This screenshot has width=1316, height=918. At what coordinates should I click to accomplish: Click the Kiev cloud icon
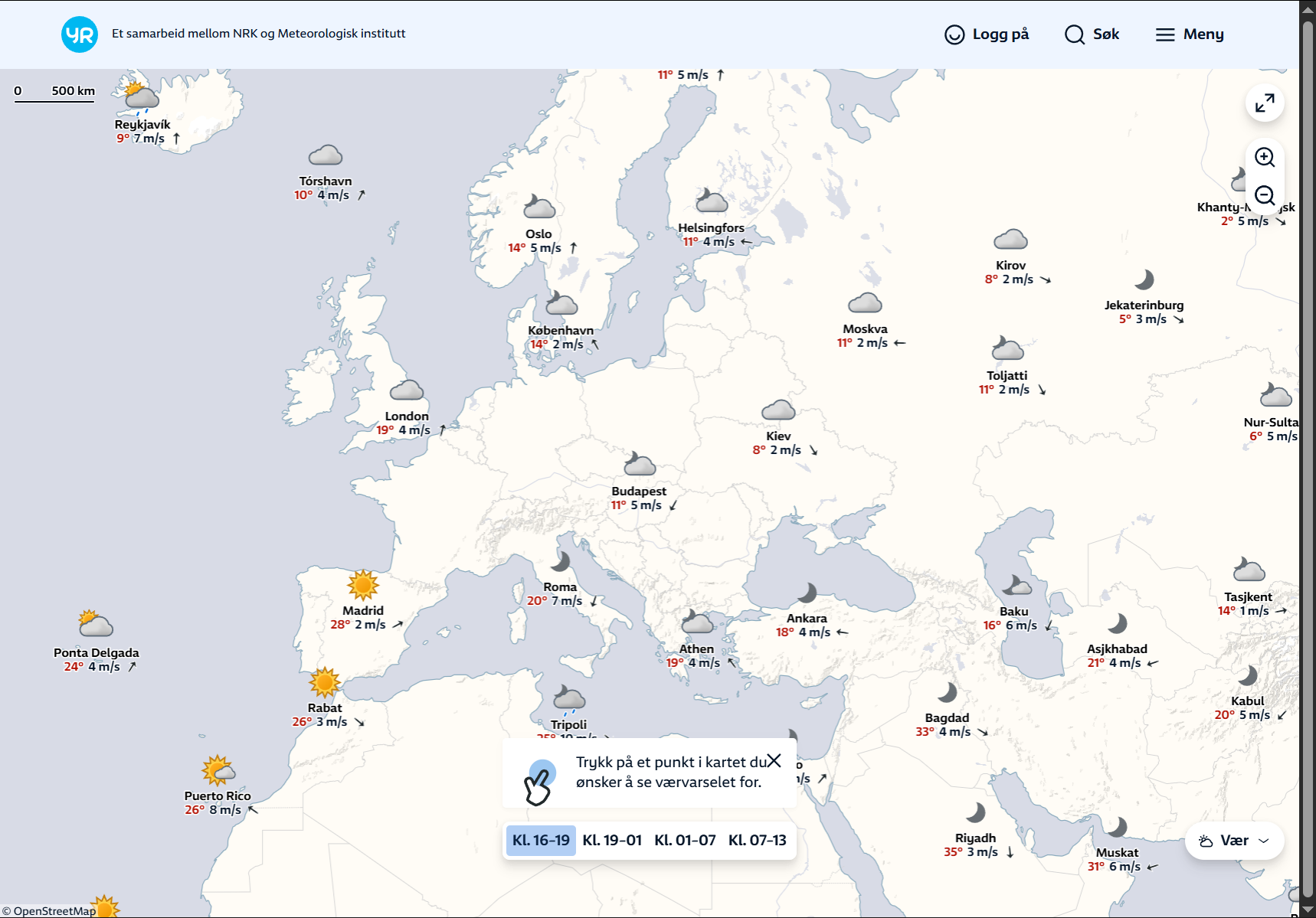pos(778,410)
